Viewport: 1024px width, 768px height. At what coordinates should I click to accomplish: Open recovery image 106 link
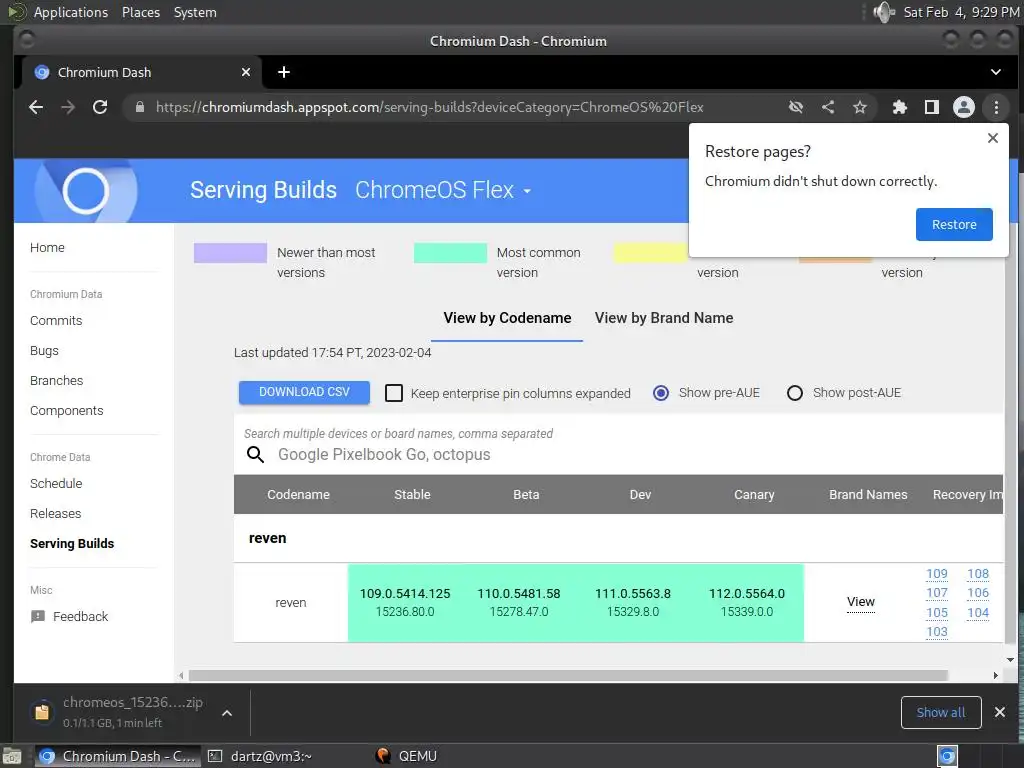tap(978, 593)
